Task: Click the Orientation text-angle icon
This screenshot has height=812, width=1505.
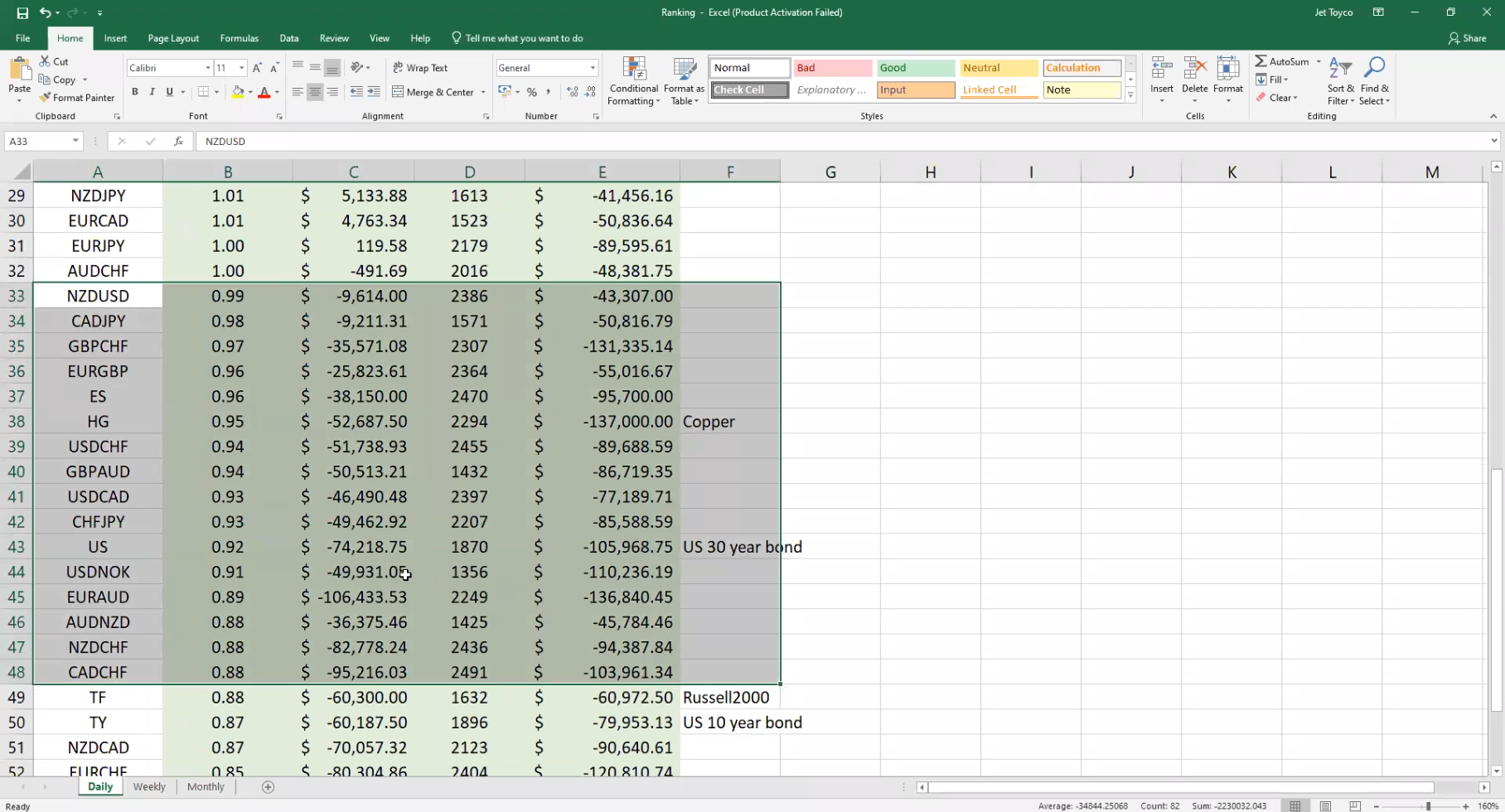Action: click(357, 68)
